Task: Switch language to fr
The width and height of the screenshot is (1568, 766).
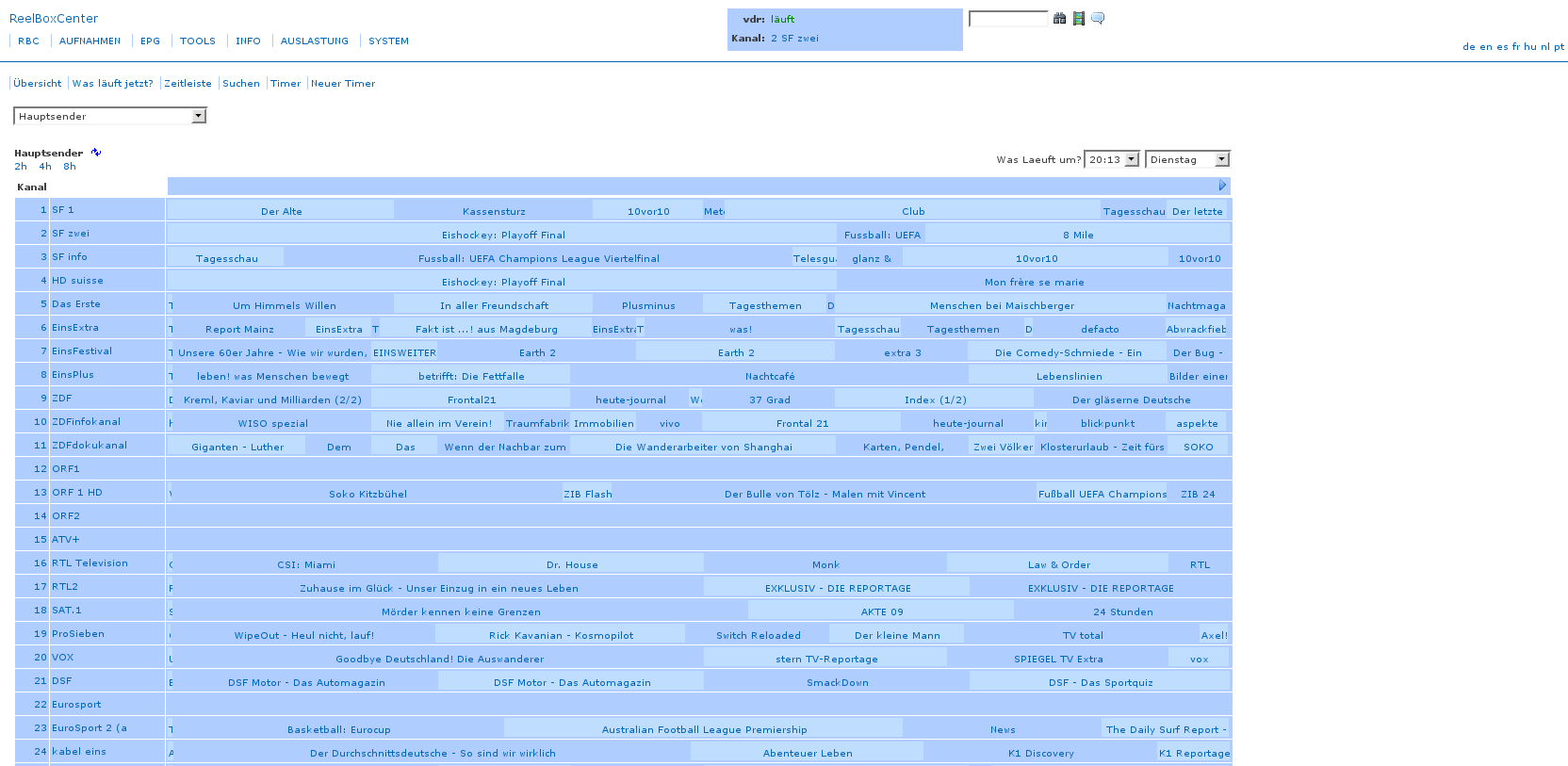Action: (x=1516, y=47)
